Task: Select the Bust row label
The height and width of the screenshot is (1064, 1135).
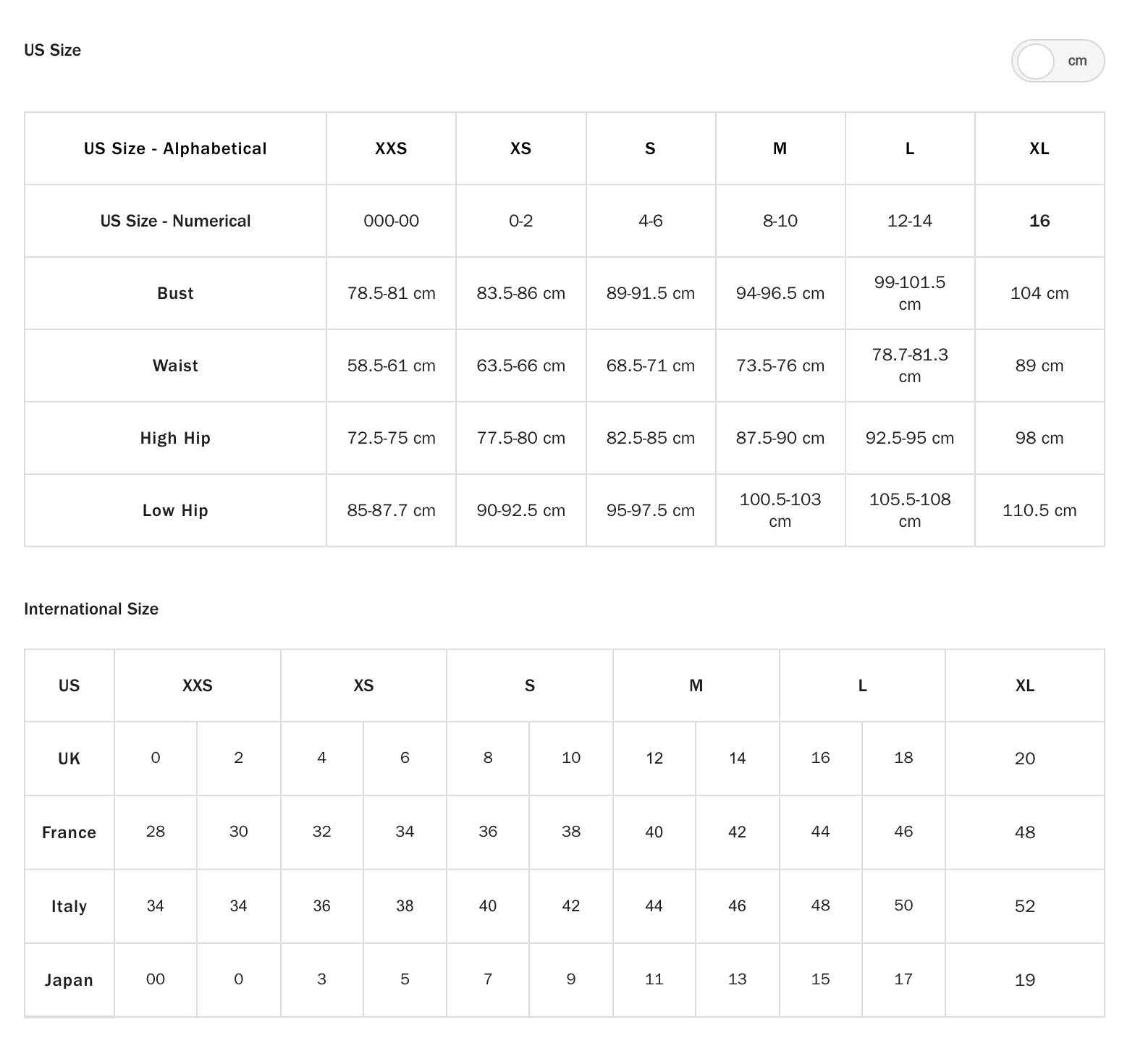Action: click(175, 293)
